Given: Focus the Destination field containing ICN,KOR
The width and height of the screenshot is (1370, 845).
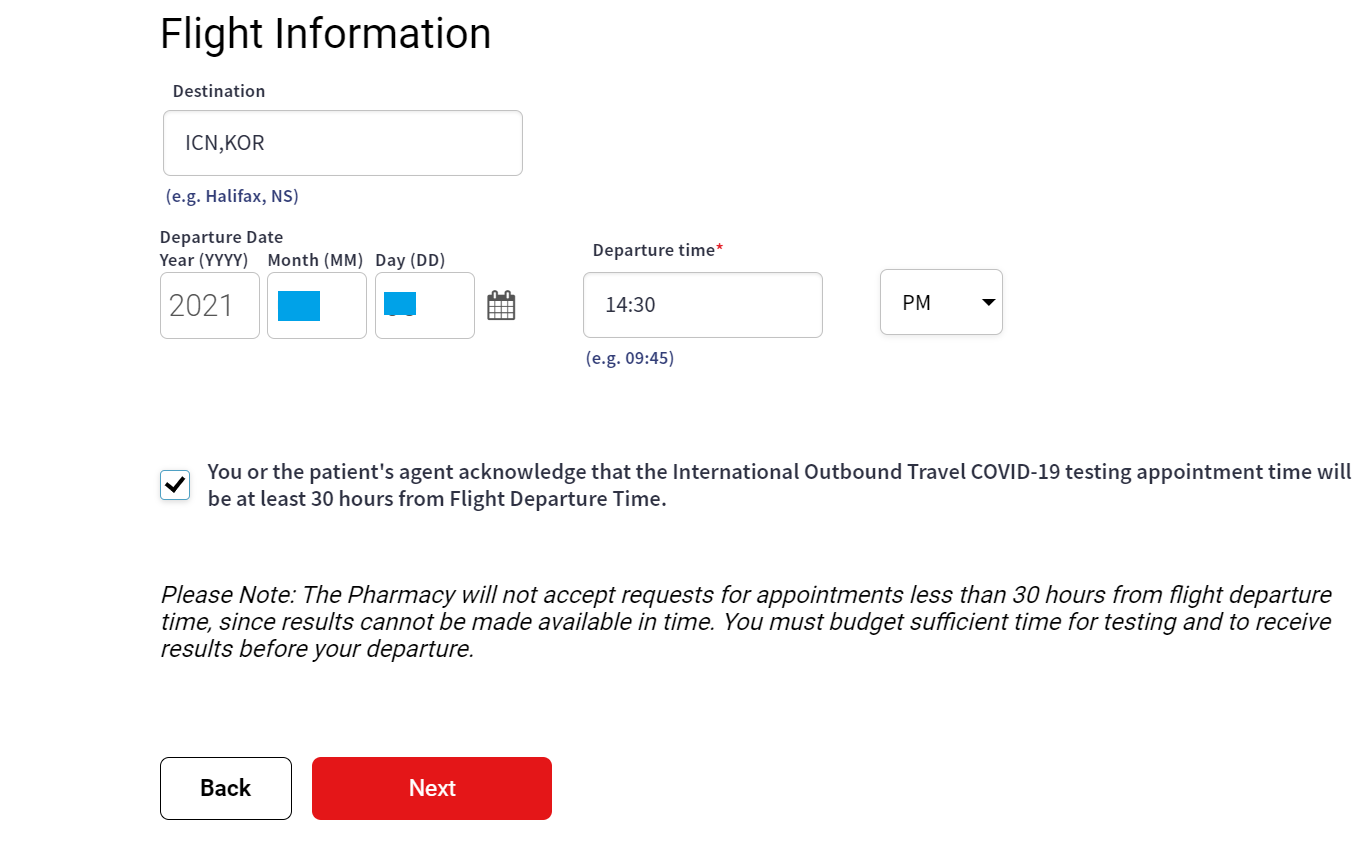Looking at the screenshot, I should (x=342, y=143).
